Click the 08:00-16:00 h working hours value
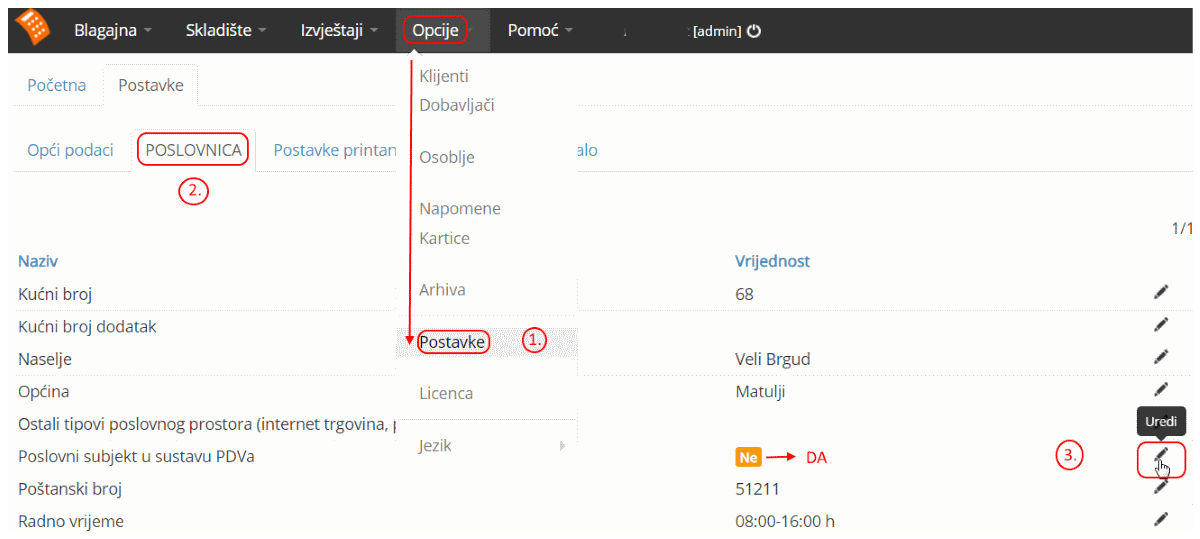Image resolution: width=1200 pixels, height=539 pixels. (785, 521)
